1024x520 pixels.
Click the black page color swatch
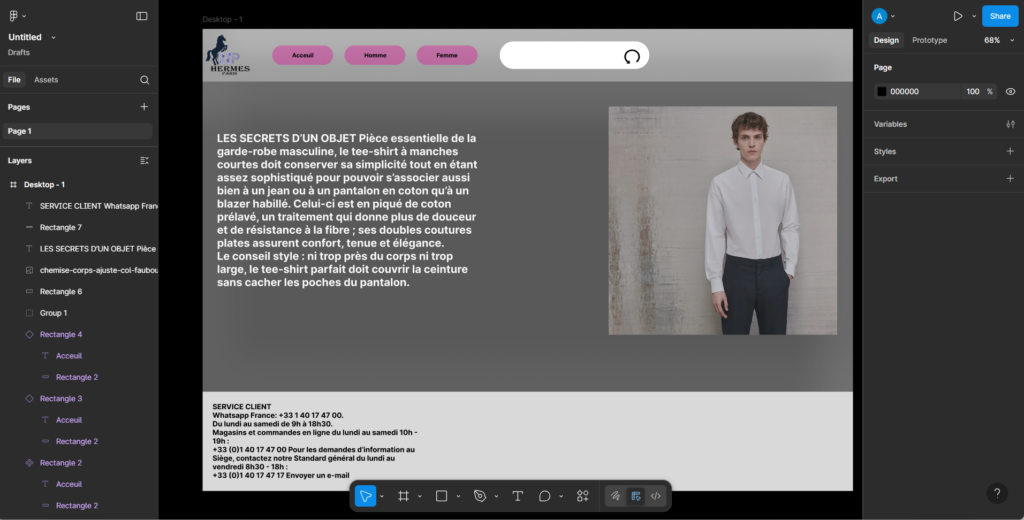[x=882, y=92]
